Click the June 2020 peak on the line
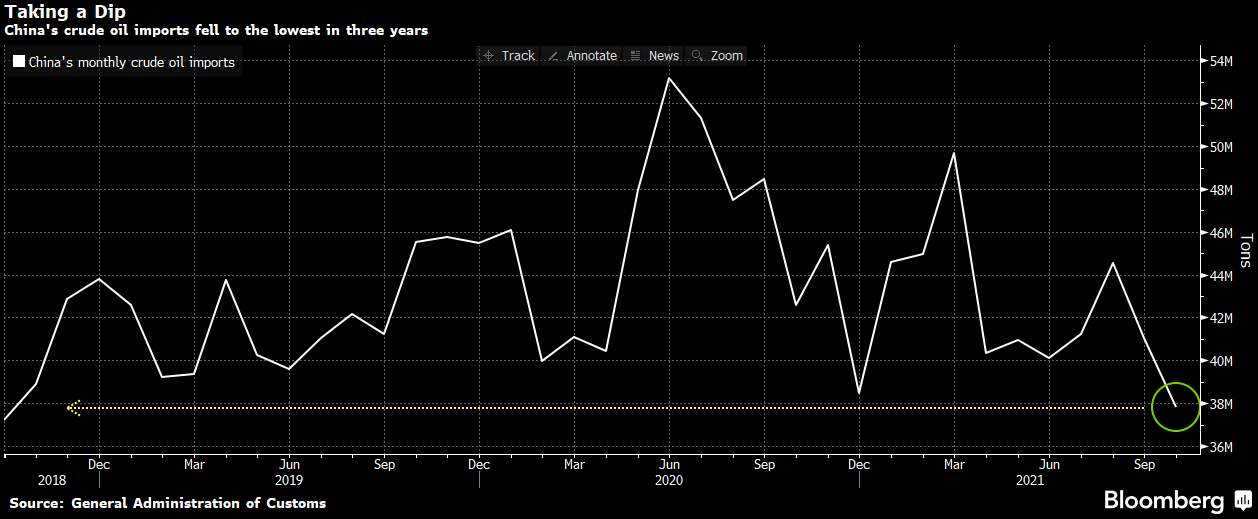The height and width of the screenshot is (519, 1258). [x=669, y=78]
